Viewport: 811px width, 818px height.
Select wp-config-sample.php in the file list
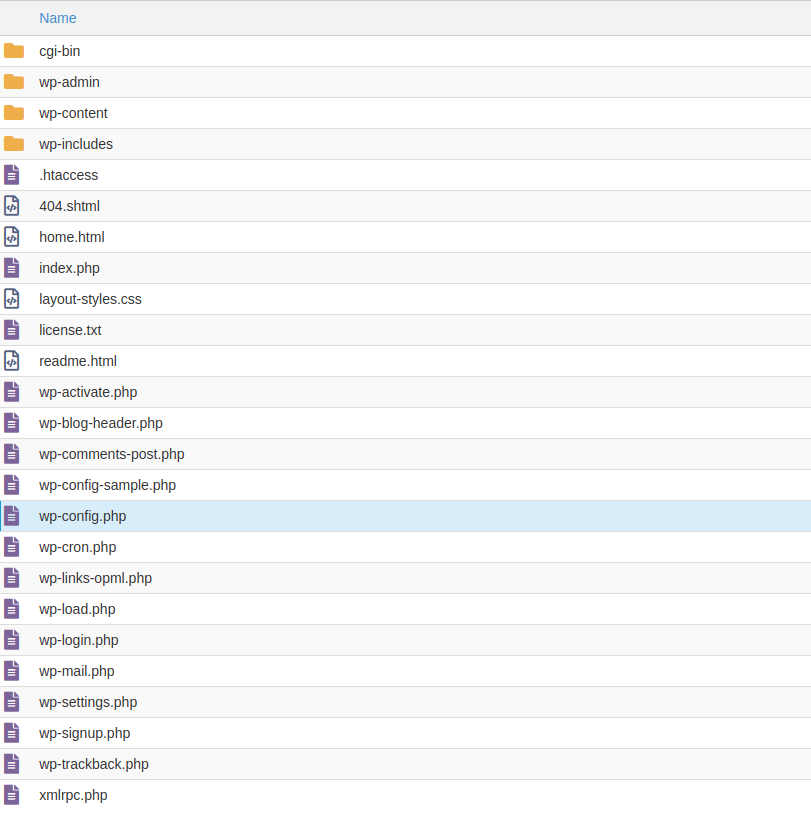point(107,485)
